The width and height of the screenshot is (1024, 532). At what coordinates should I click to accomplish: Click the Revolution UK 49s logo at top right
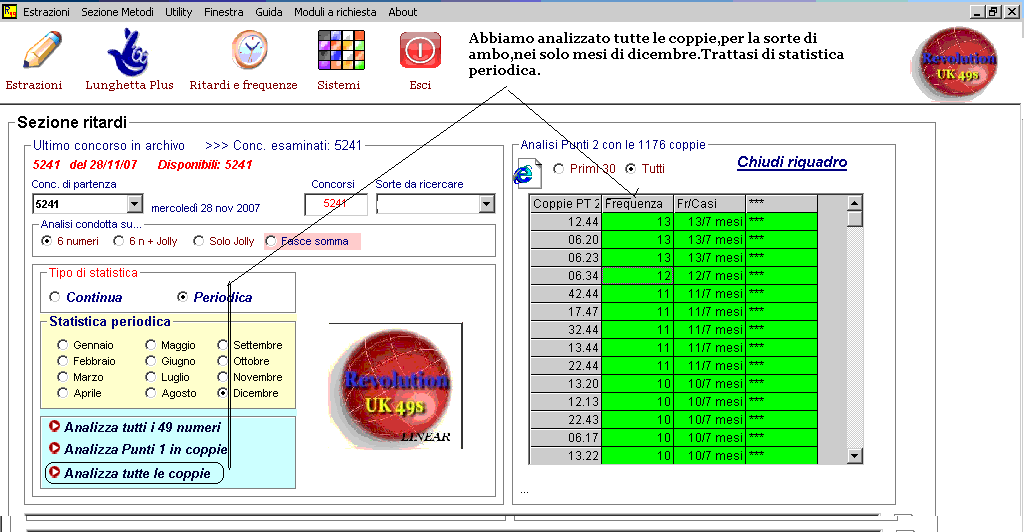(x=956, y=63)
